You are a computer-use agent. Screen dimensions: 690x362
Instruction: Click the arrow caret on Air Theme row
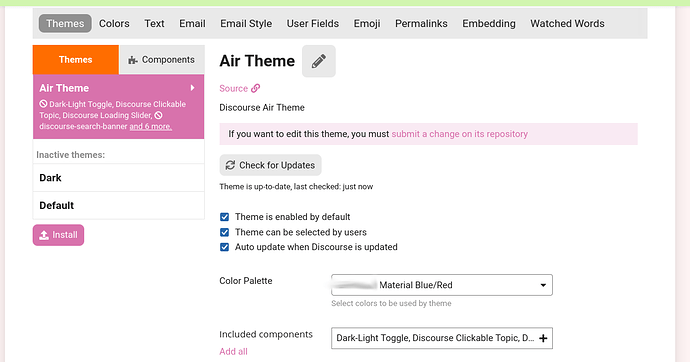[192, 88]
